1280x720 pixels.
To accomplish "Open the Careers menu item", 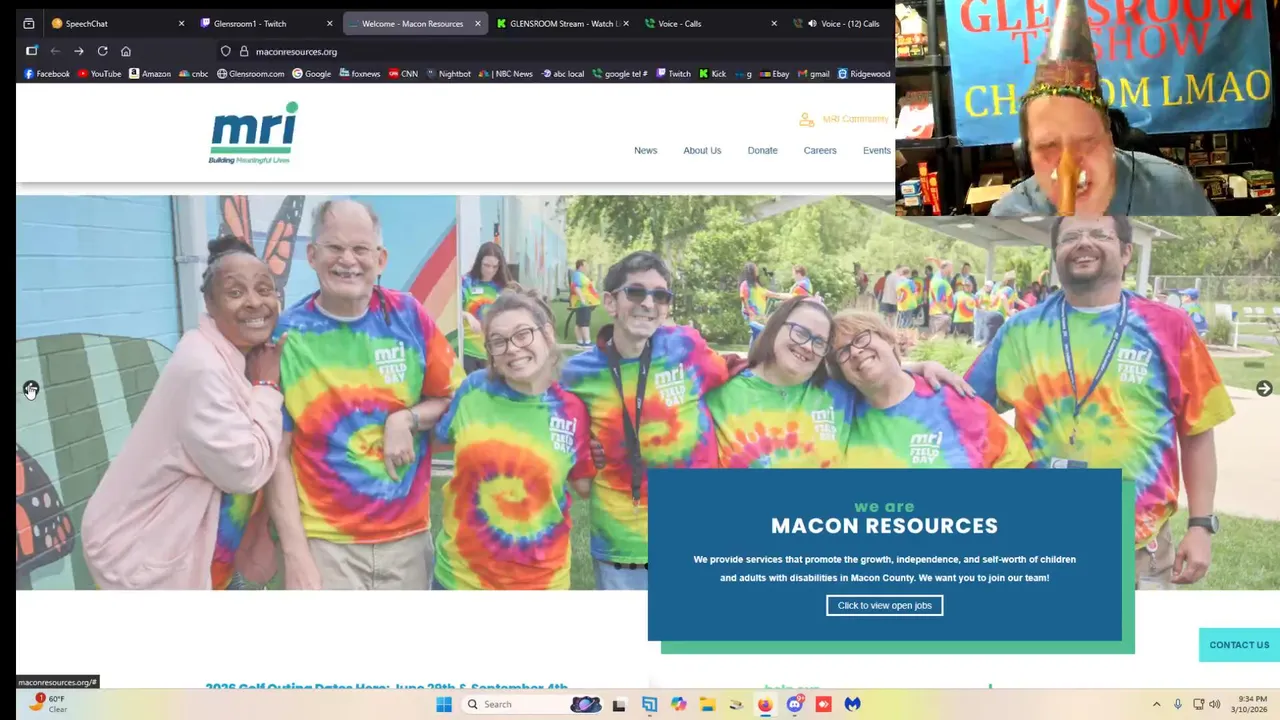I will [x=820, y=150].
